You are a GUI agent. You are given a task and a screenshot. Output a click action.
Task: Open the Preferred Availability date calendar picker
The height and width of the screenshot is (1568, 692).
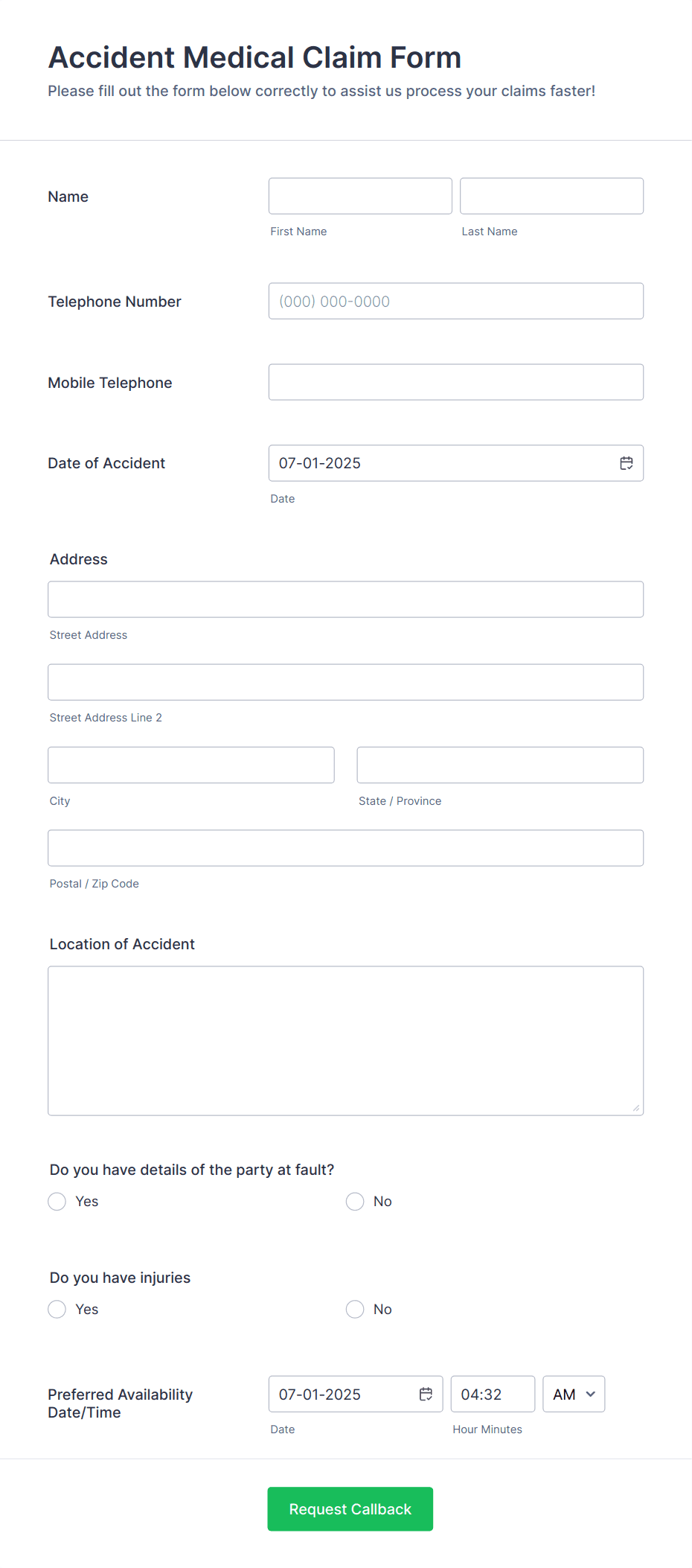pyautogui.click(x=425, y=1394)
